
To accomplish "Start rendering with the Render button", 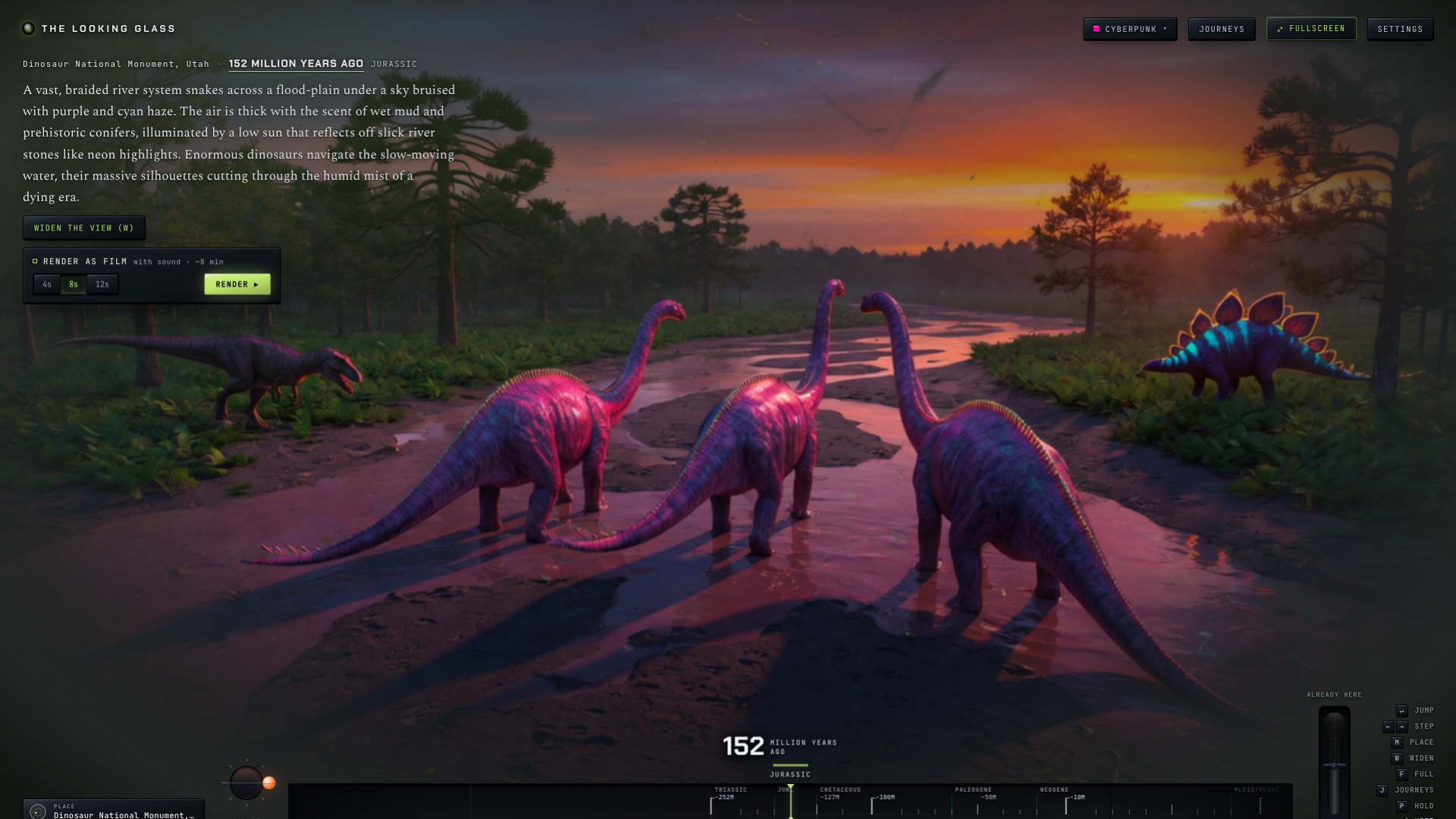I will coord(237,284).
